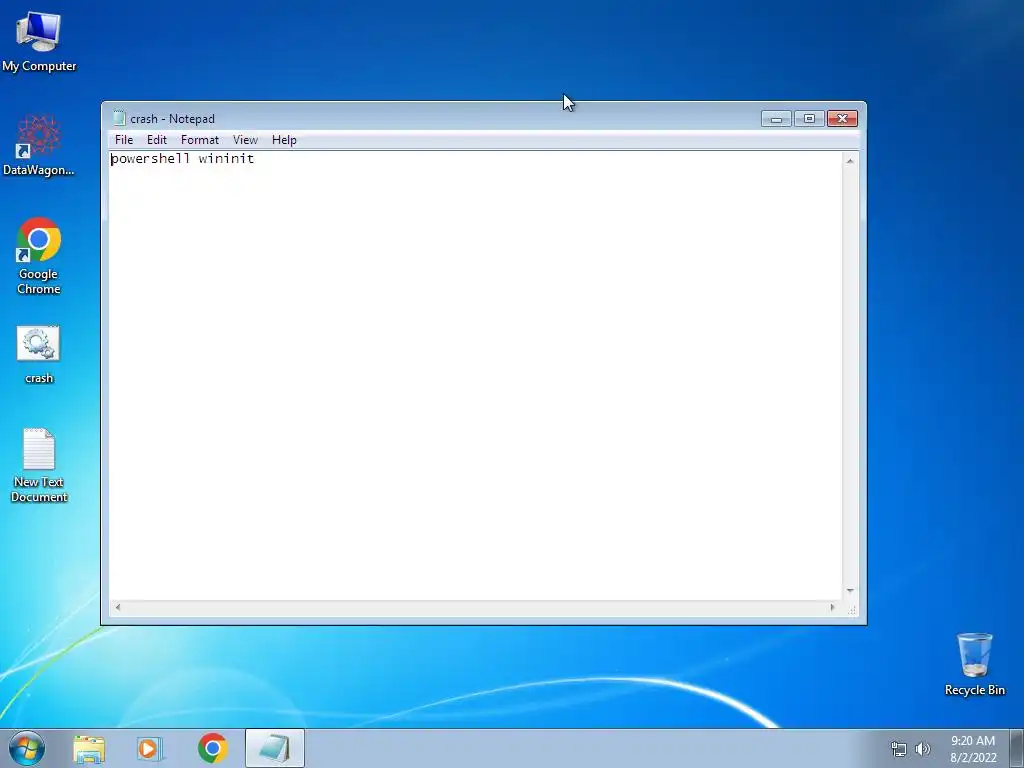The width and height of the screenshot is (1024, 768).
Task: Open the Edit menu in Notepad
Action: pos(157,140)
